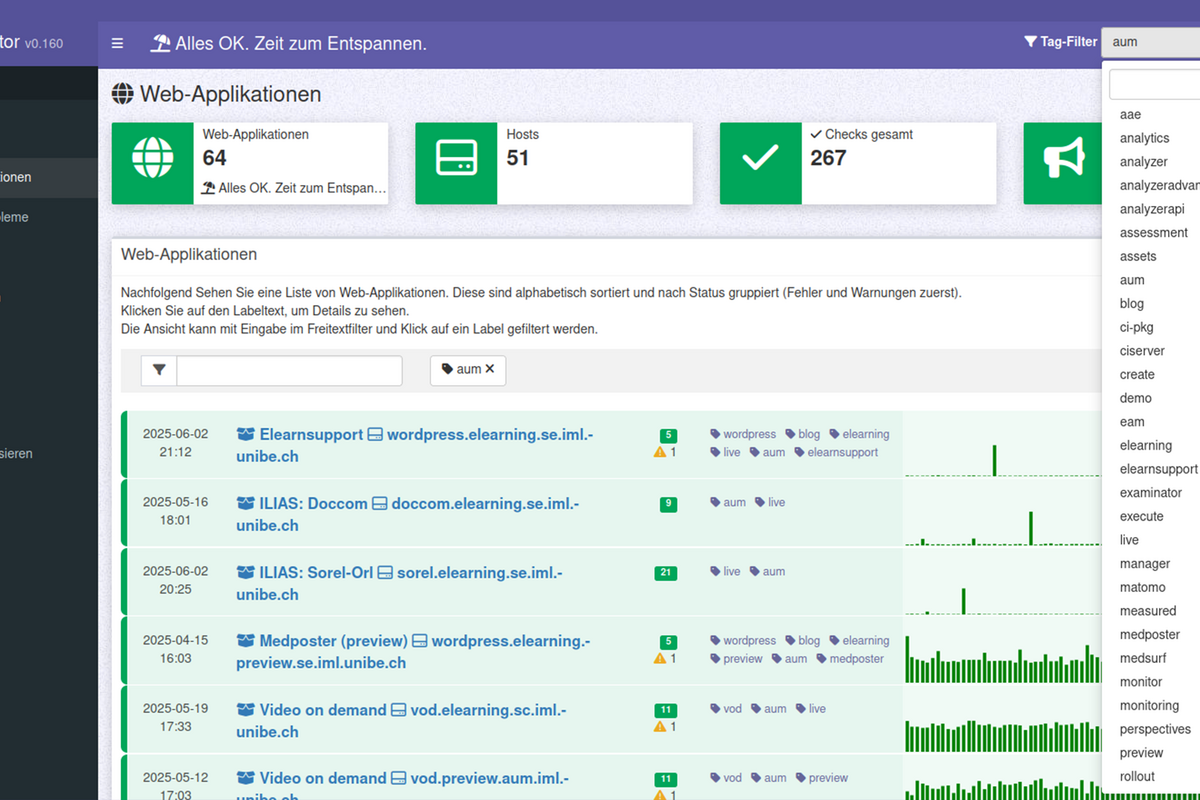Click the Hosts server tile icon
The height and width of the screenshot is (800, 1200).
point(456,163)
